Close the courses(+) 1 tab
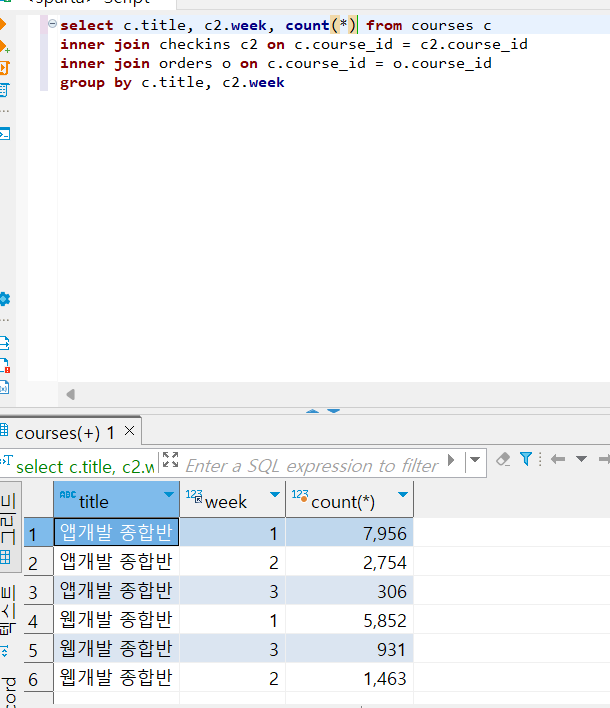This screenshot has height=708, width=610. pyautogui.click(x=130, y=431)
